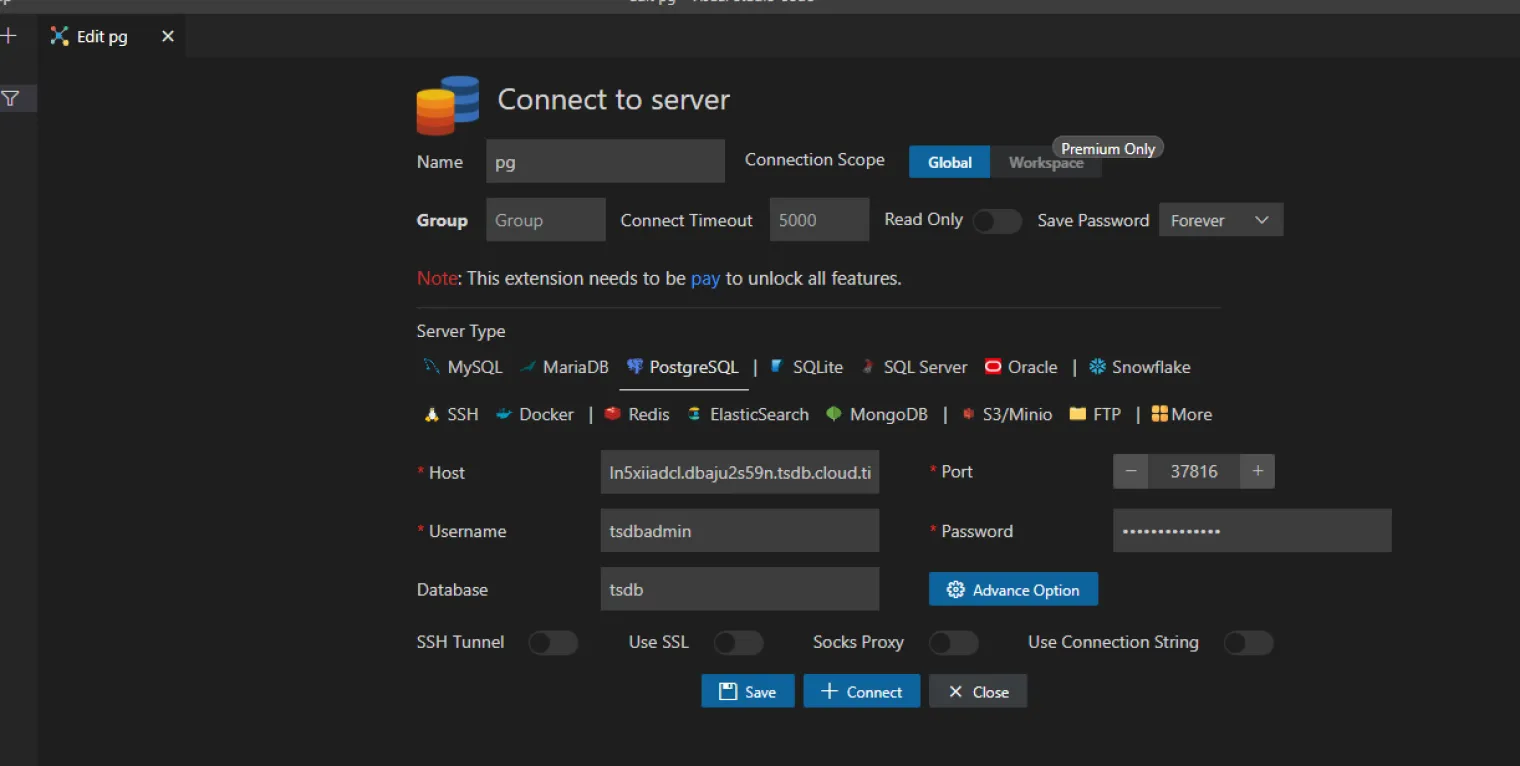Select the MySQL server type icon
1520x766 pixels.
coord(432,367)
